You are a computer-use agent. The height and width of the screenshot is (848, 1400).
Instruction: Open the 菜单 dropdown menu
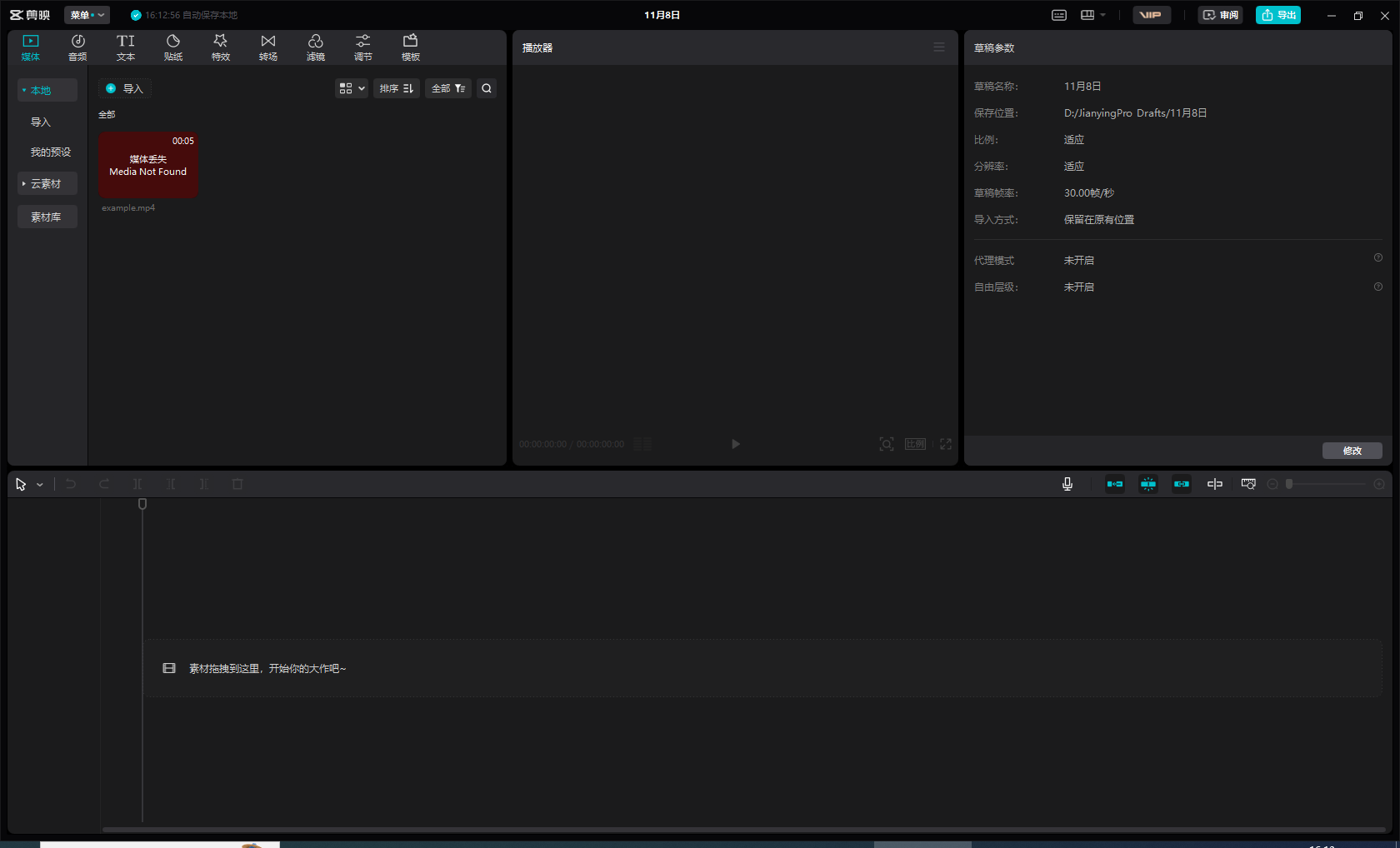tap(87, 15)
